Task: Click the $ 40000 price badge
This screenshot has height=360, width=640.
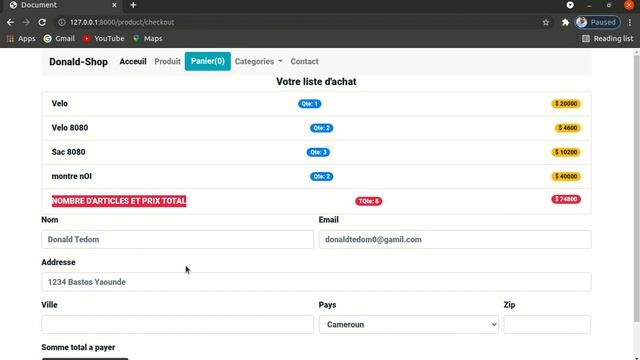Action: tap(566, 176)
